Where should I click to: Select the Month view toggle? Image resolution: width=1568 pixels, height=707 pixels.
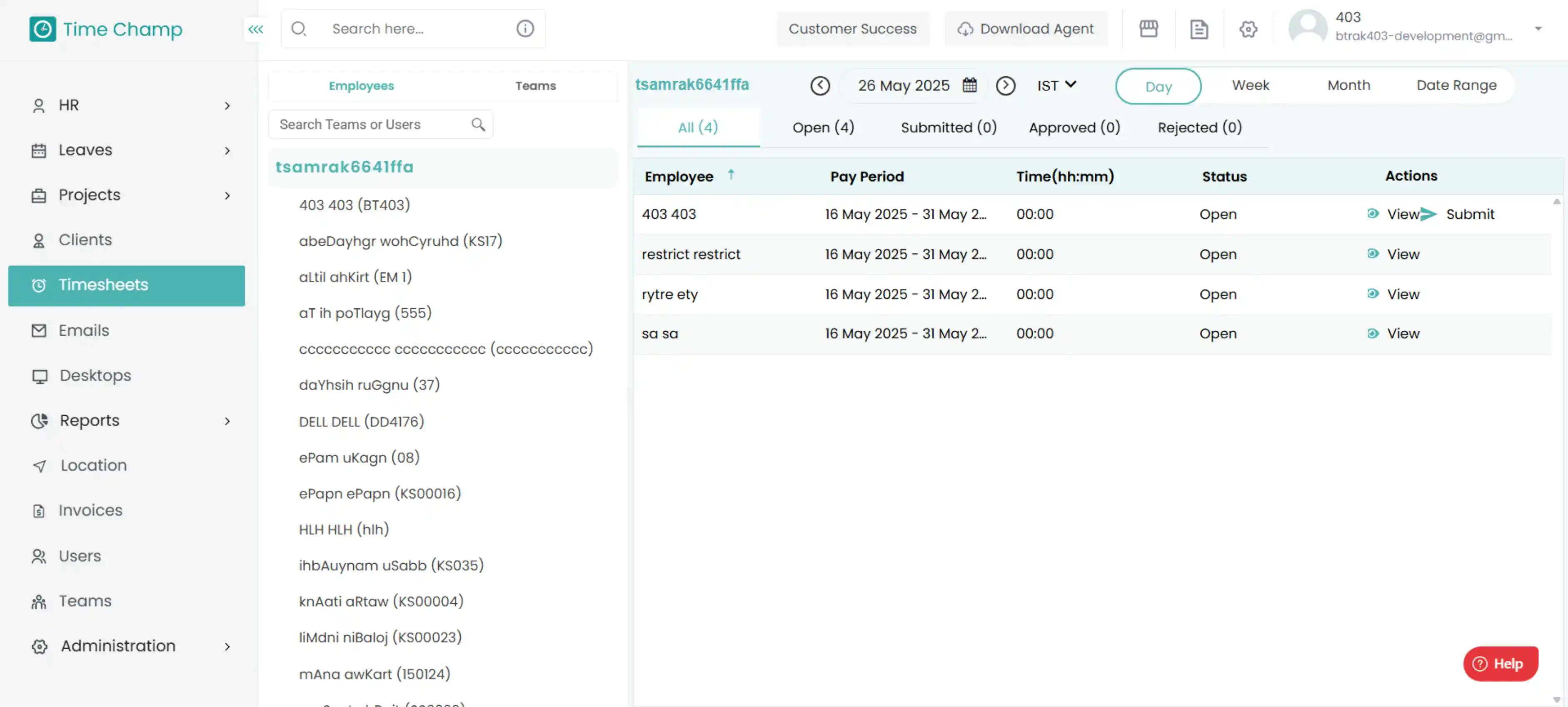click(x=1349, y=85)
